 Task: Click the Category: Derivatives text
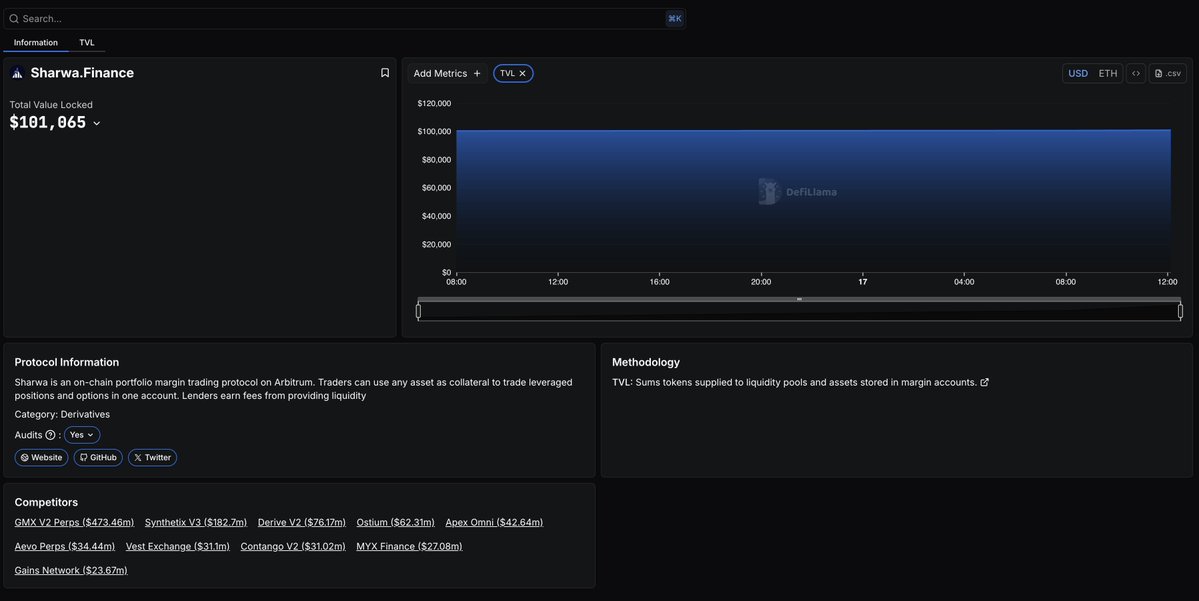pos(62,414)
